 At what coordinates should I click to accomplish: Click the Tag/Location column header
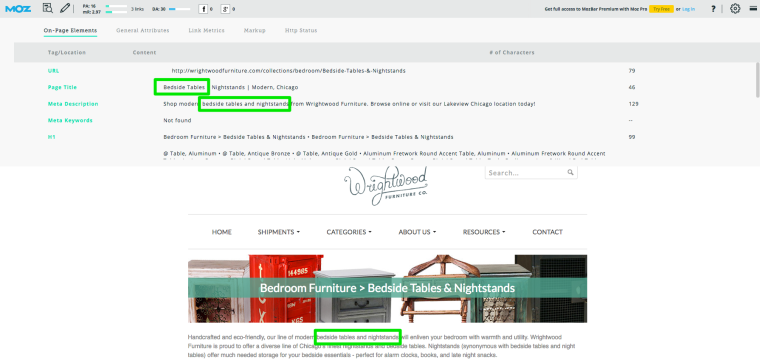coord(67,52)
